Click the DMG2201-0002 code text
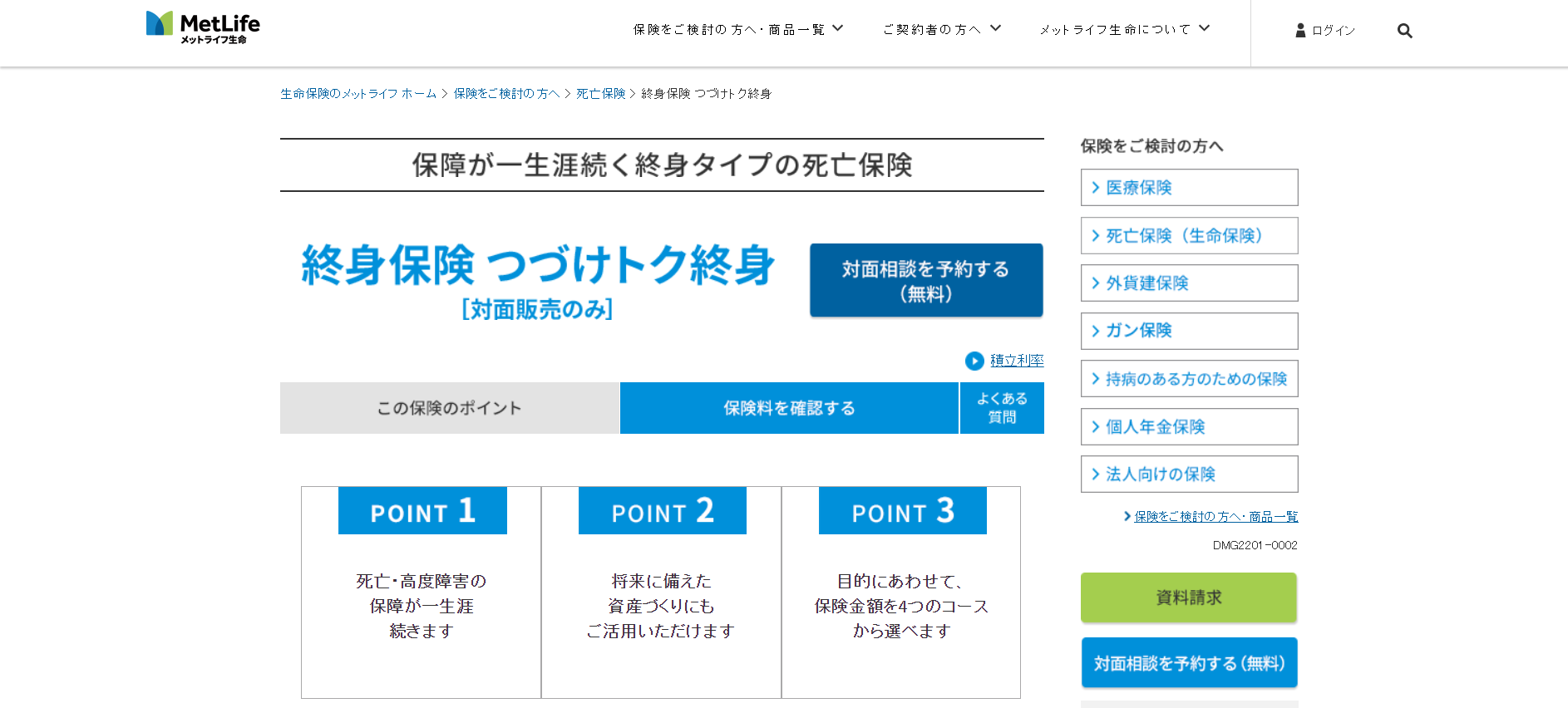This screenshot has width=1568, height=708. coord(1255,546)
